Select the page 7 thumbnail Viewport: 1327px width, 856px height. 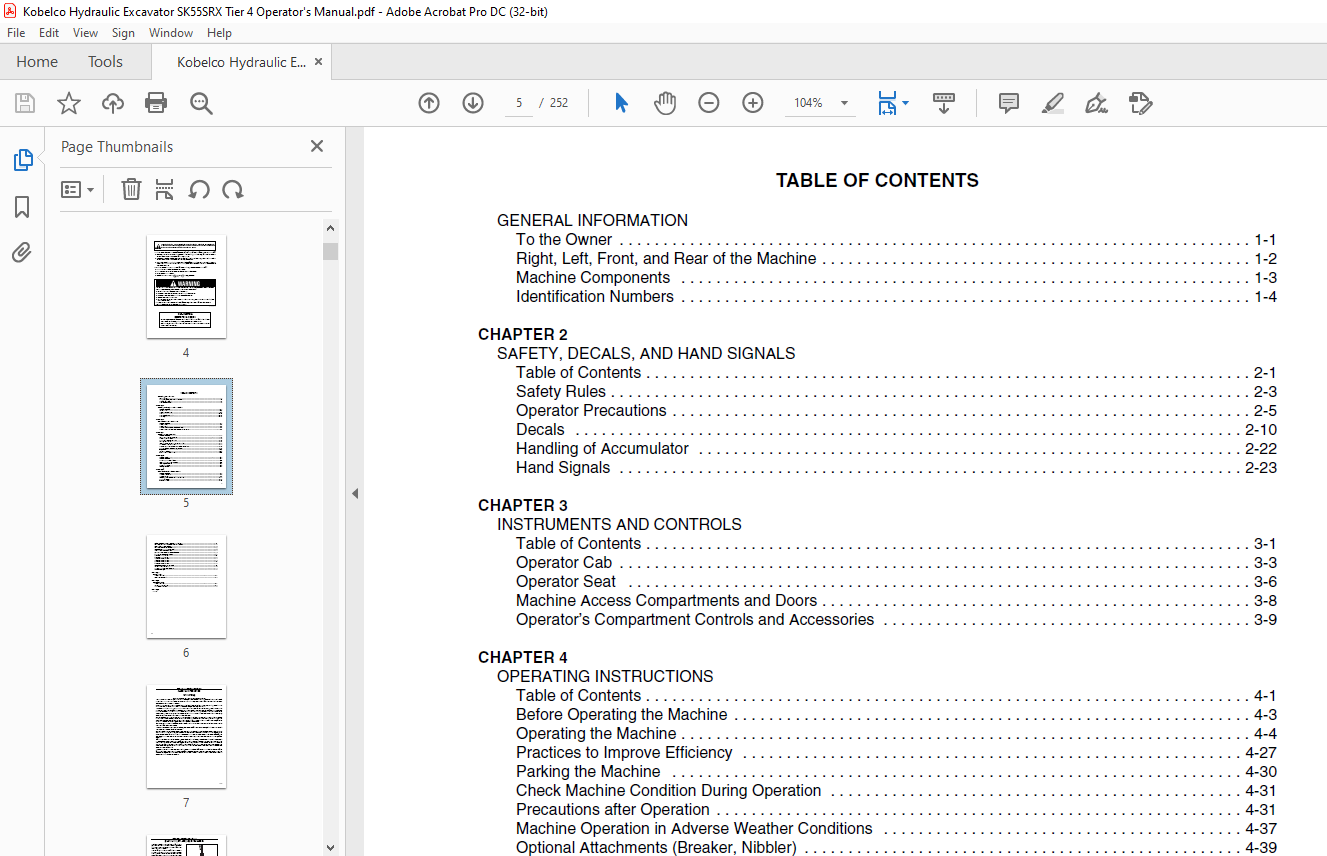coord(186,737)
